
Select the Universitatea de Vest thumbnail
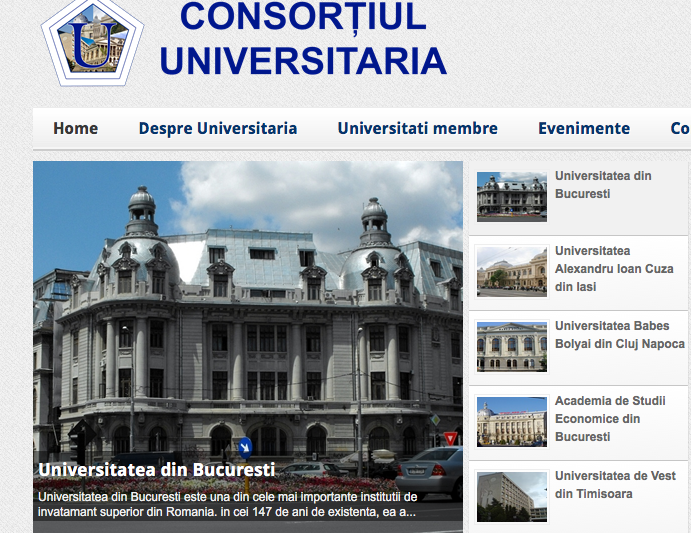(511, 496)
